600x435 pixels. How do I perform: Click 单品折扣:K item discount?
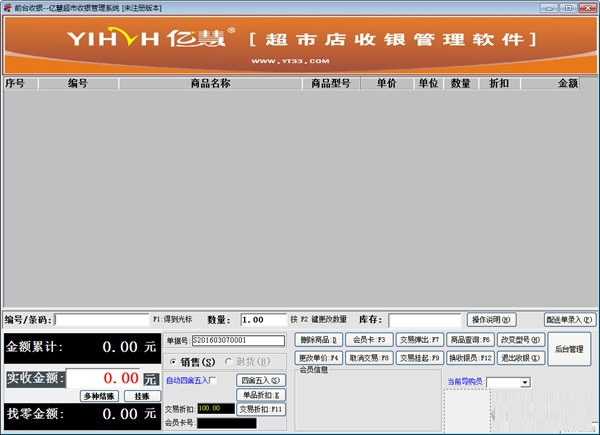click(261, 395)
